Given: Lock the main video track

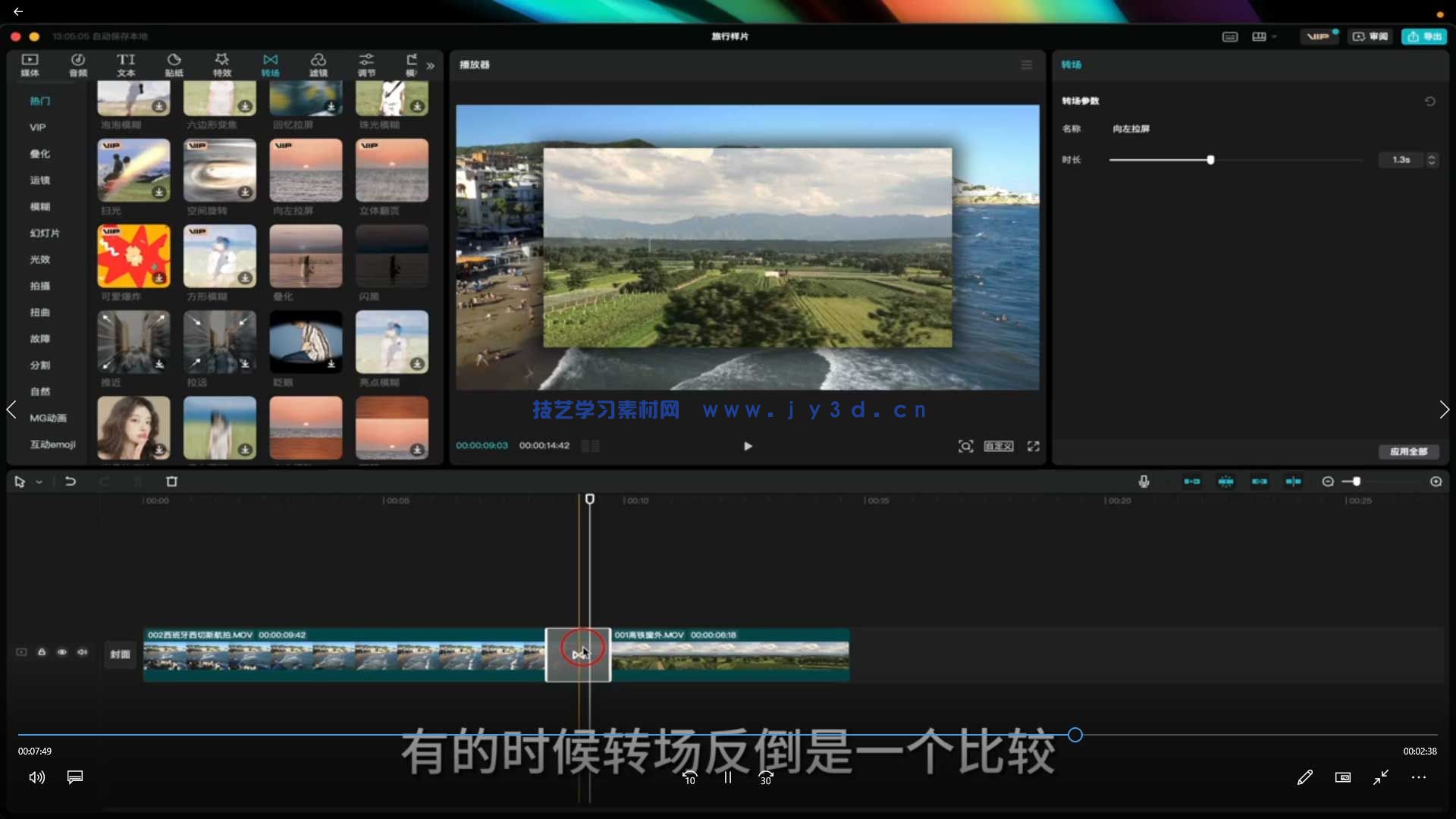Looking at the screenshot, I should point(42,652).
